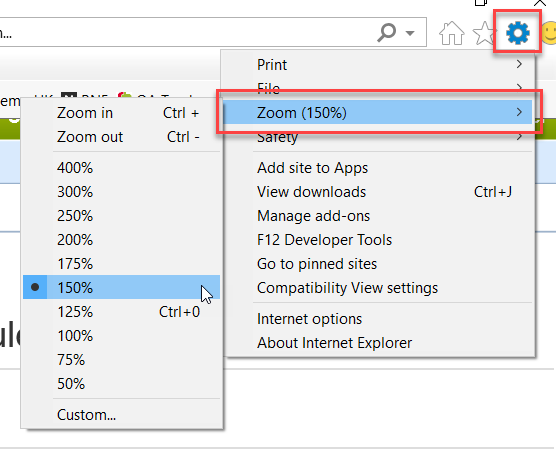The height and width of the screenshot is (451, 556).
Task: Launch F12 Developer Tools
Action: 377,240
